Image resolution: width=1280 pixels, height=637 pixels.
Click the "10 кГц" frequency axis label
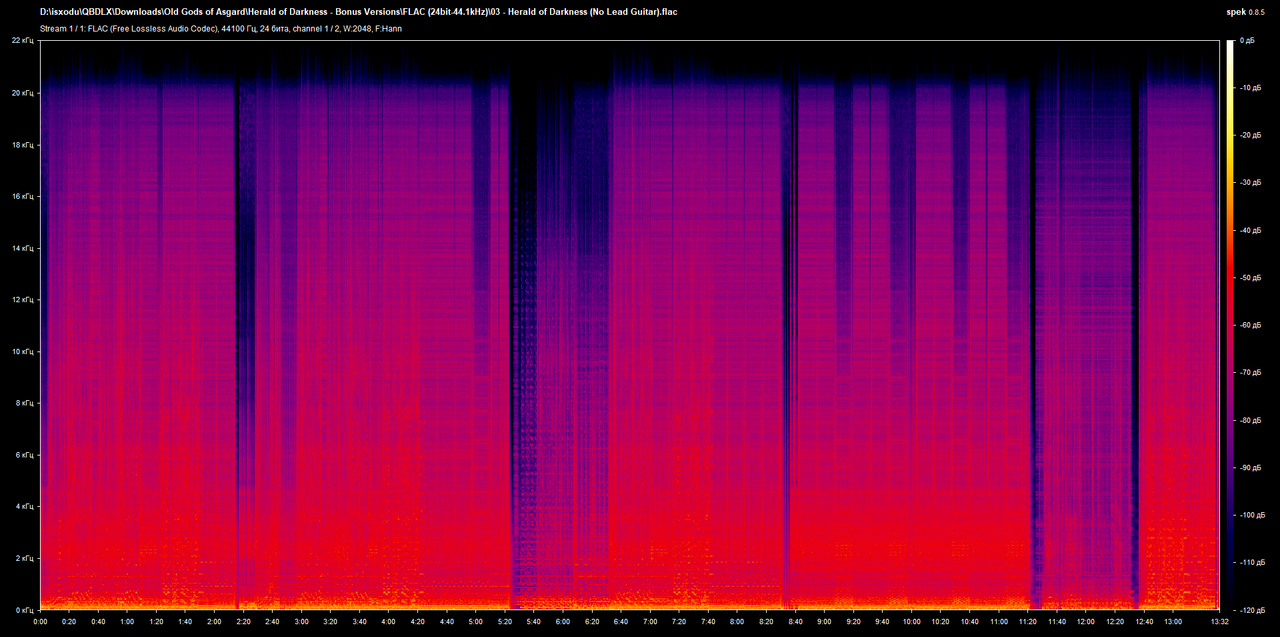coord(24,352)
